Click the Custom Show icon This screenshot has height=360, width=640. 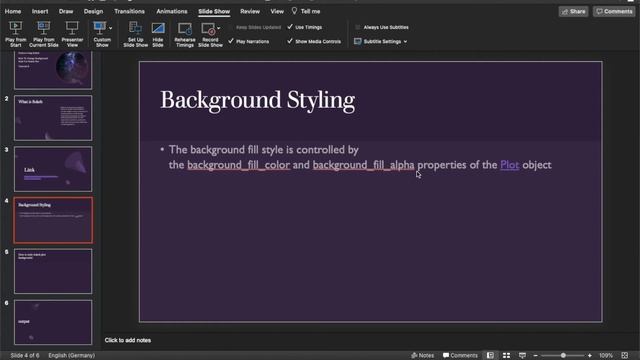[x=100, y=29]
